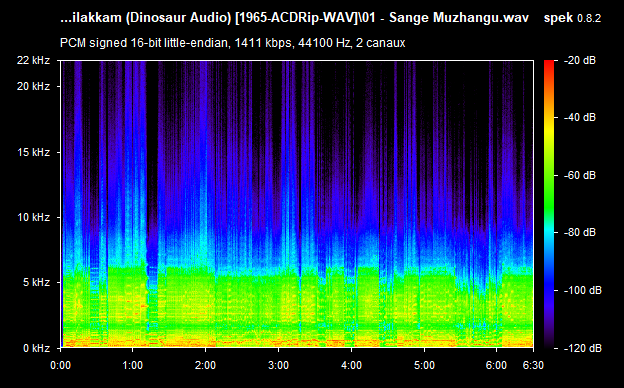Click the 10 kHz frequency axis label
Viewport: 624px width, 388px height.
coord(33,217)
